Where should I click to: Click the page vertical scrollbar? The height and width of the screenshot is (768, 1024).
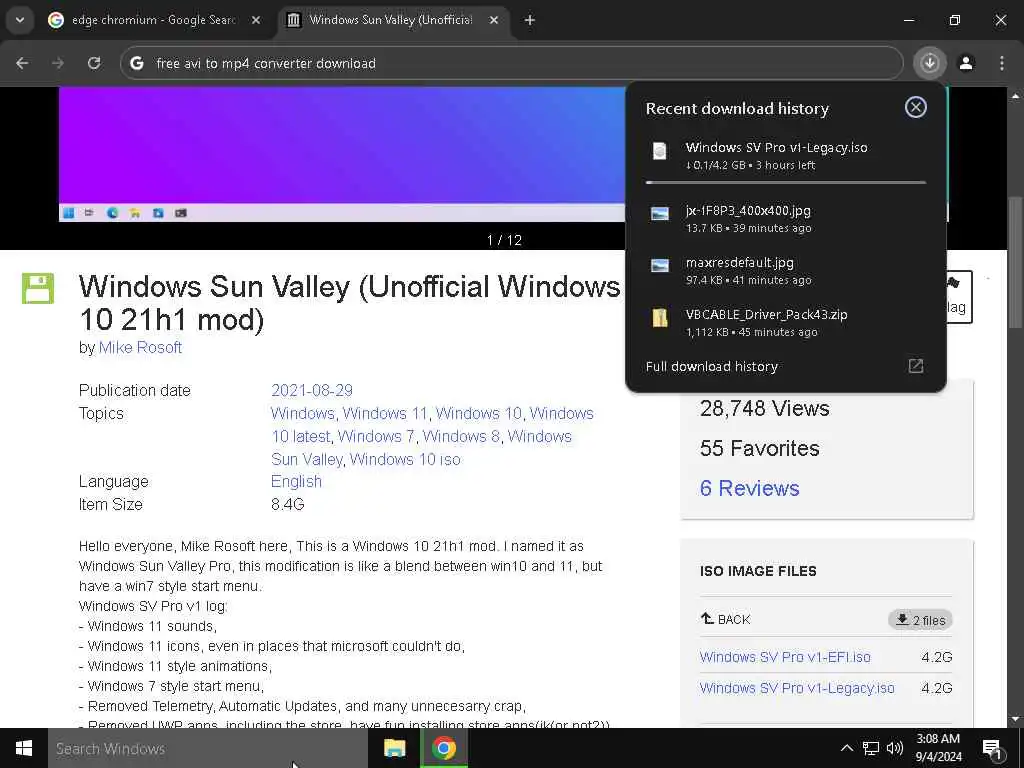pyautogui.click(x=1015, y=261)
